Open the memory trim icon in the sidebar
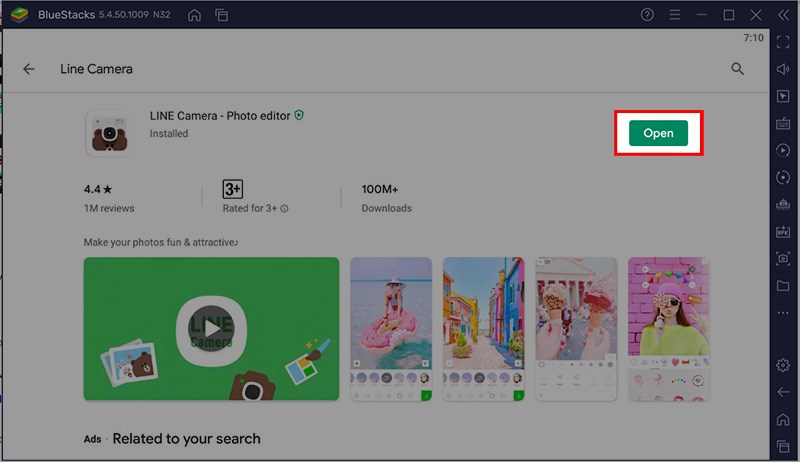Viewport: 800px width, 462px height. click(783, 204)
